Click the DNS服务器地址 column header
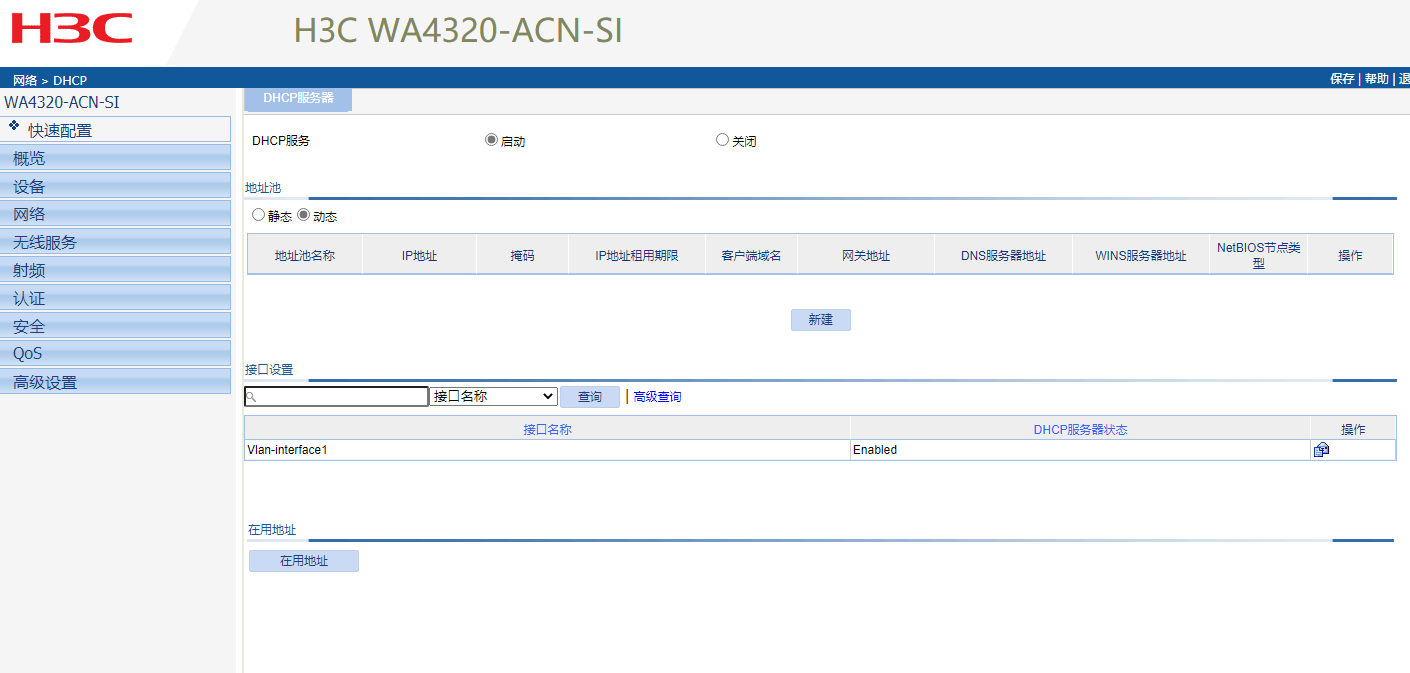 point(1003,255)
